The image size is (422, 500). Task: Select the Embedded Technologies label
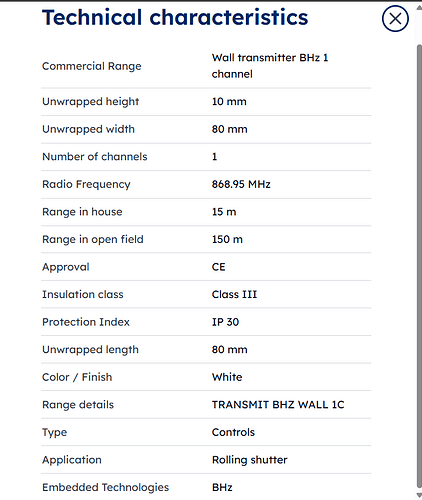105,488
